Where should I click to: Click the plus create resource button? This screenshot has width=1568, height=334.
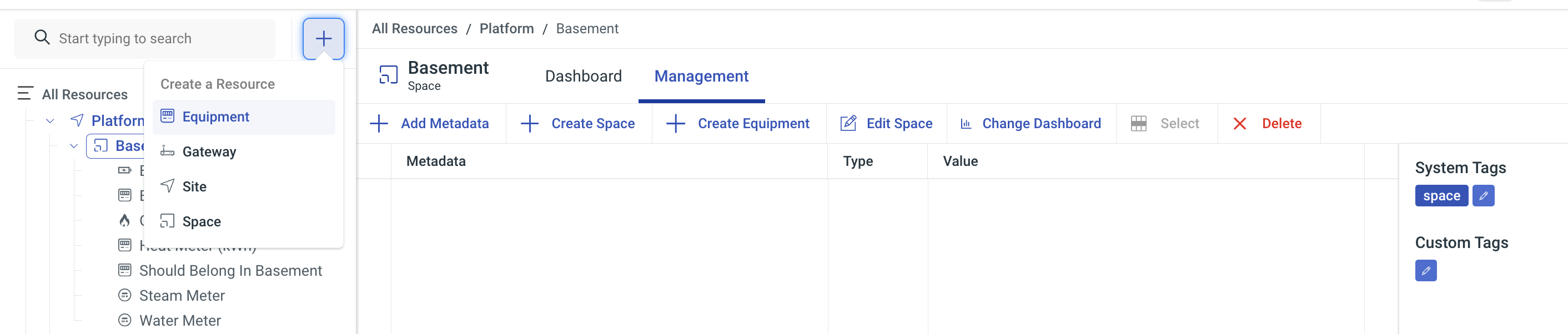pos(323,38)
